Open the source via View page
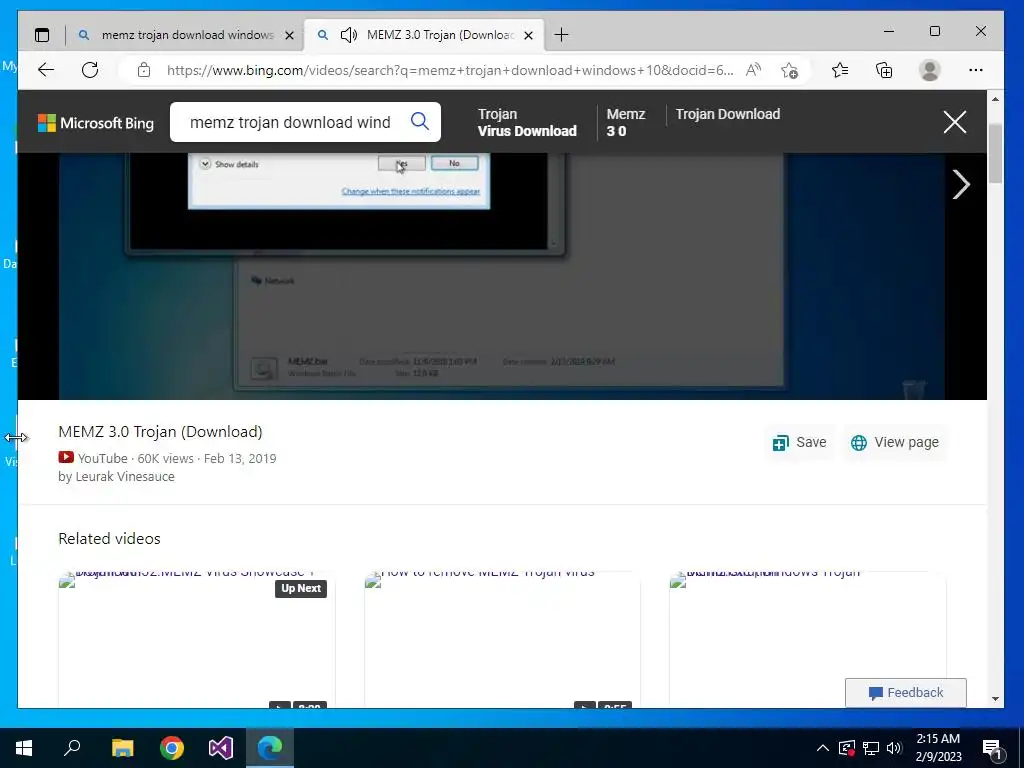This screenshot has width=1024, height=768. 895,443
